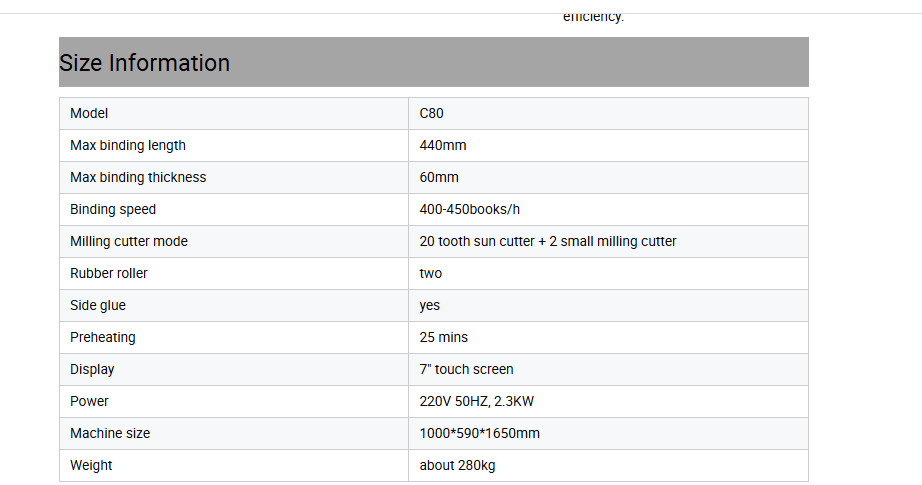The width and height of the screenshot is (922, 485).
Task: Click the 20 tooth sun cutter text
Action: click(x=477, y=242)
